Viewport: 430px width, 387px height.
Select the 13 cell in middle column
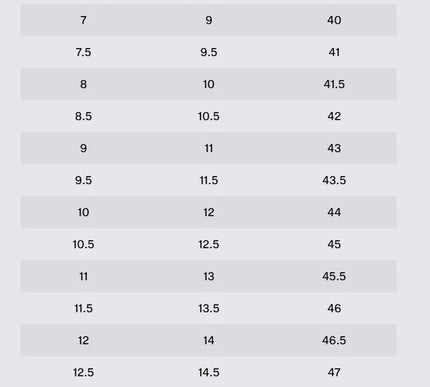[209, 276]
